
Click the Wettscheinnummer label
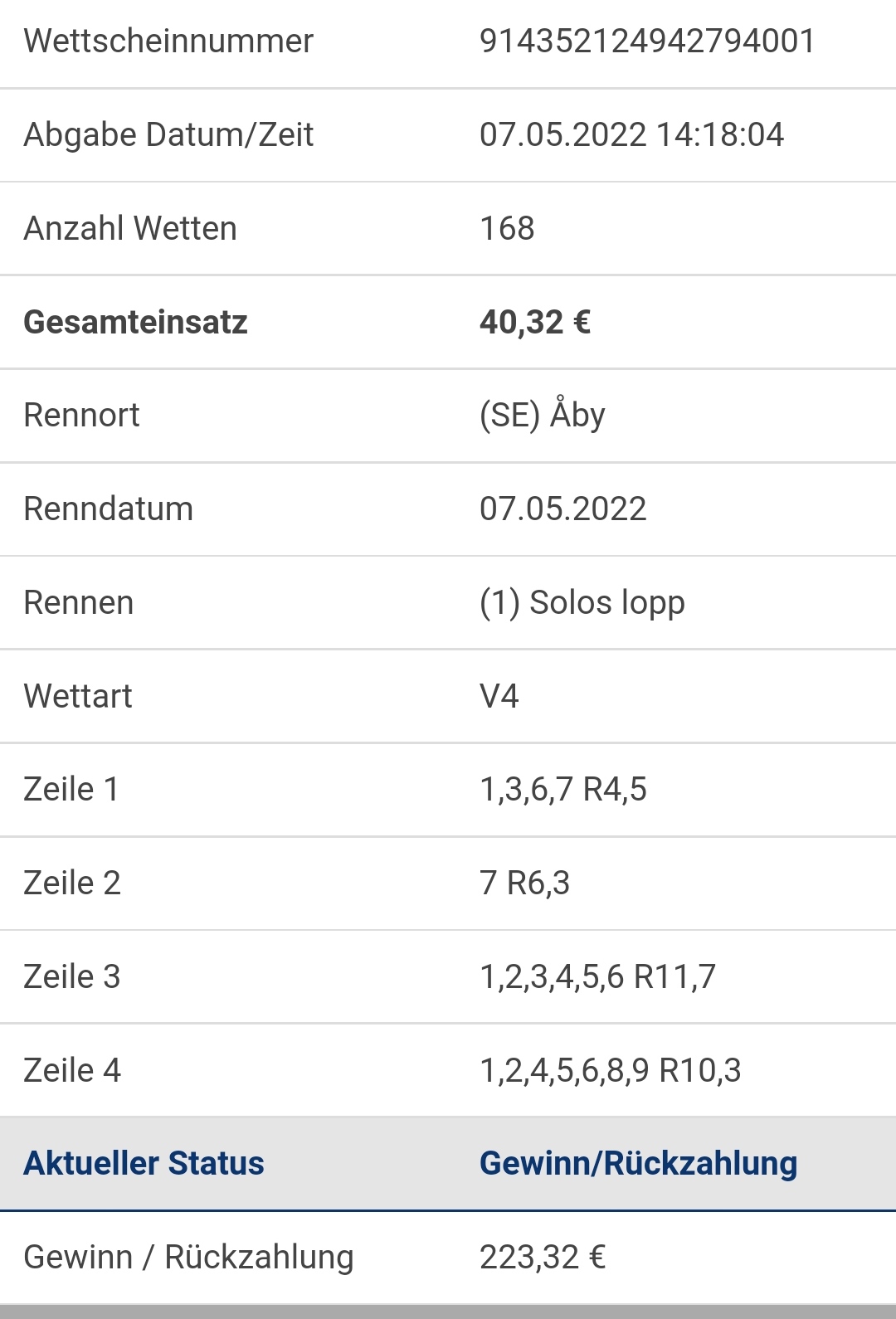point(168,41)
